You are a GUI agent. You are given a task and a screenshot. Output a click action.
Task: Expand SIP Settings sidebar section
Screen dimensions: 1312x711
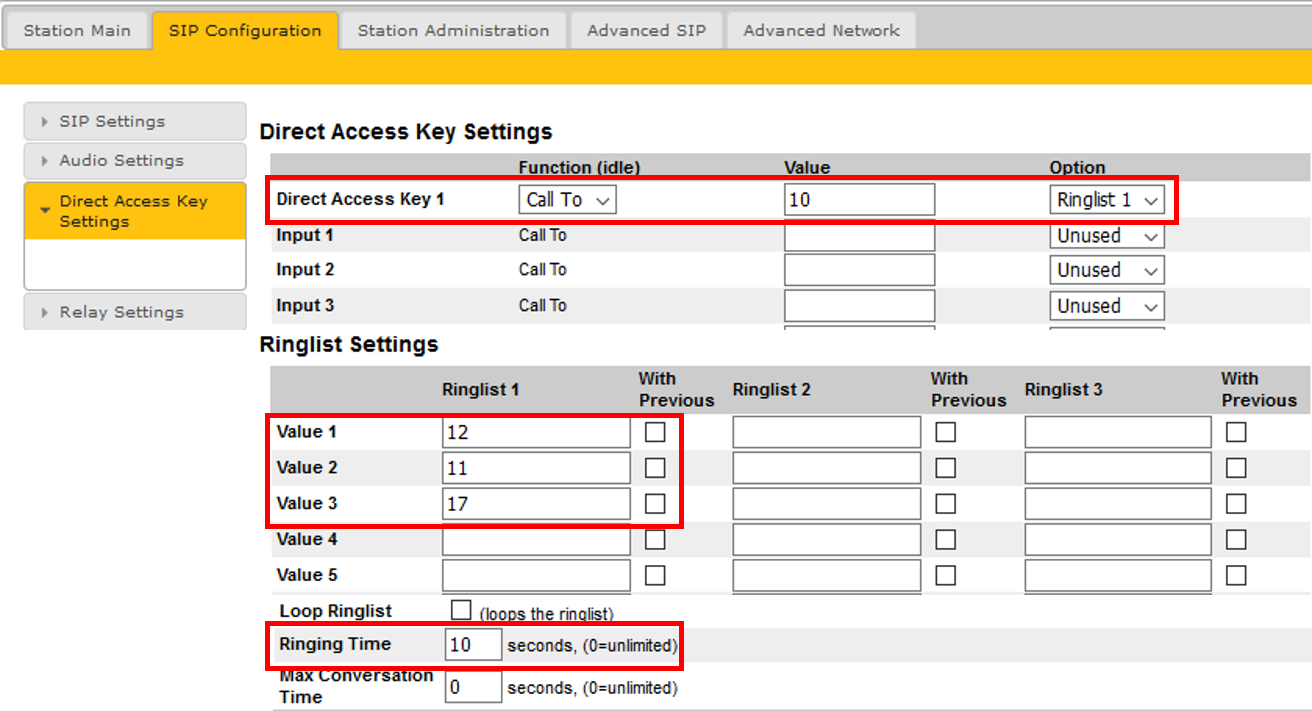click(x=134, y=121)
